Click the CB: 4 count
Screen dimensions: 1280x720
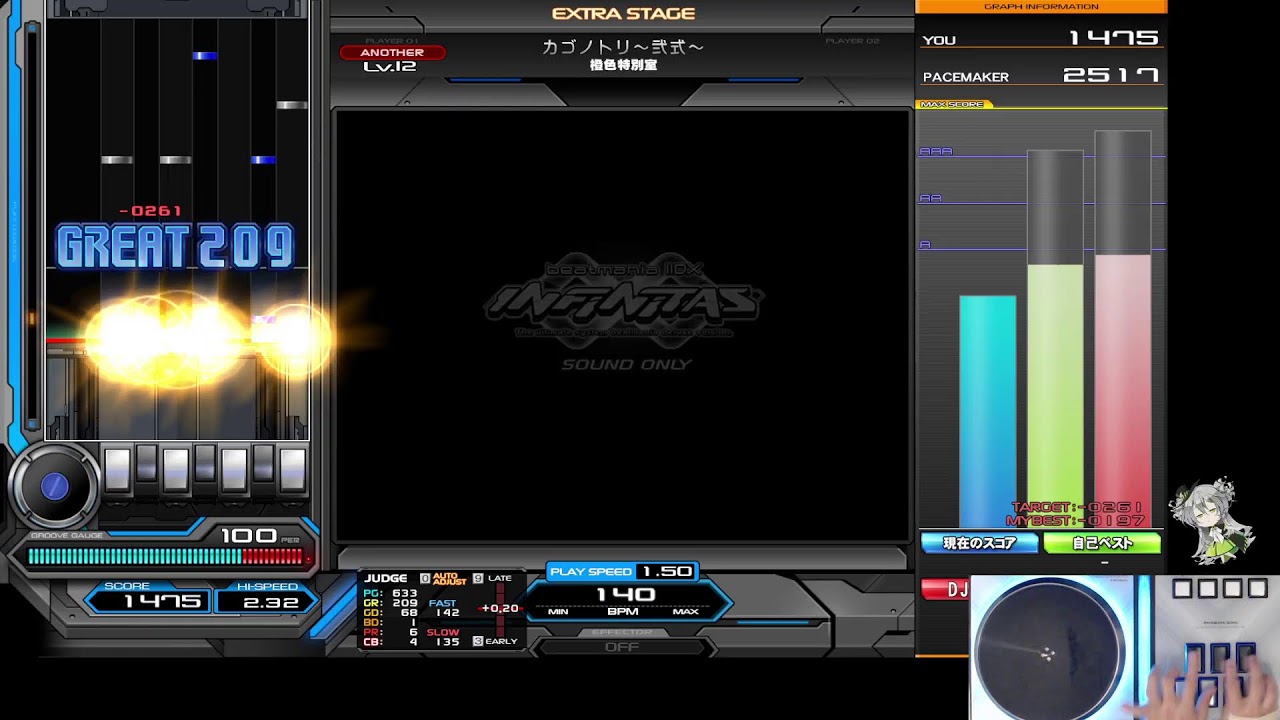pyautogui.click(x=391, y=642)
